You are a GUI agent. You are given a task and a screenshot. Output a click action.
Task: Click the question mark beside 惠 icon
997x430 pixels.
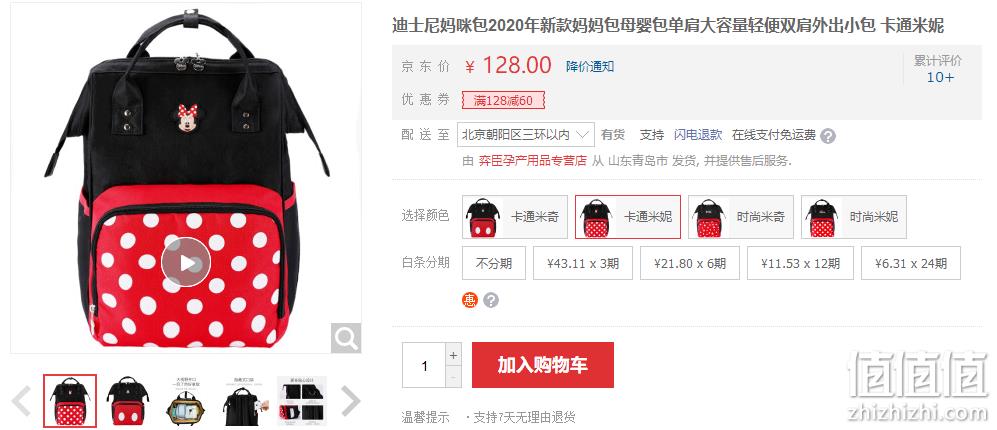[x=491, y=300]
